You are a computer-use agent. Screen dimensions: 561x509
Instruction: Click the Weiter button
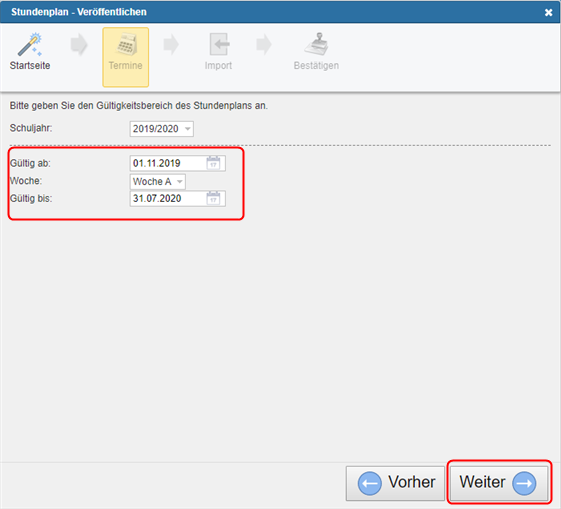point(499,483)
